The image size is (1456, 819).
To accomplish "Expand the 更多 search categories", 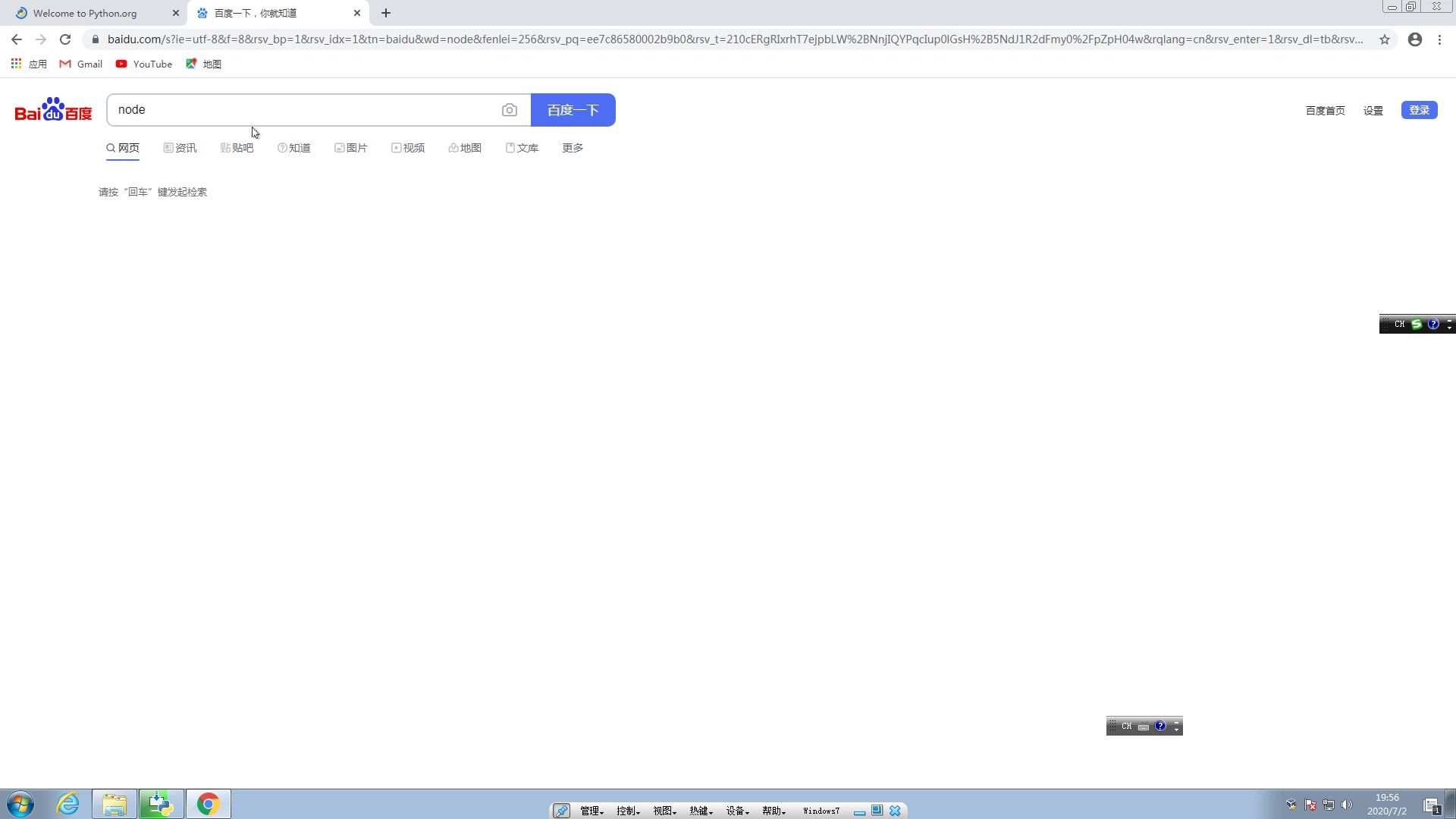I will [571, 147].
